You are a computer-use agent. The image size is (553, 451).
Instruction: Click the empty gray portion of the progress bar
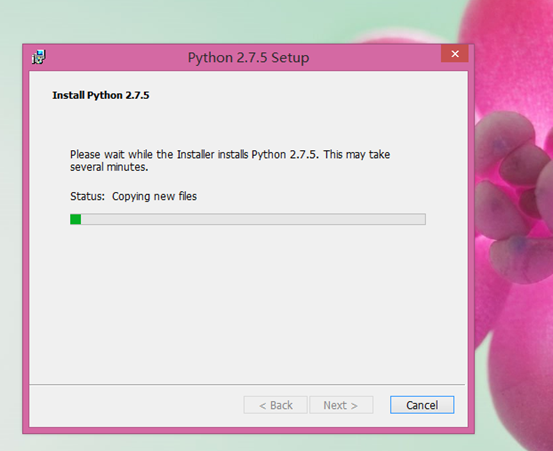point(253,219)
